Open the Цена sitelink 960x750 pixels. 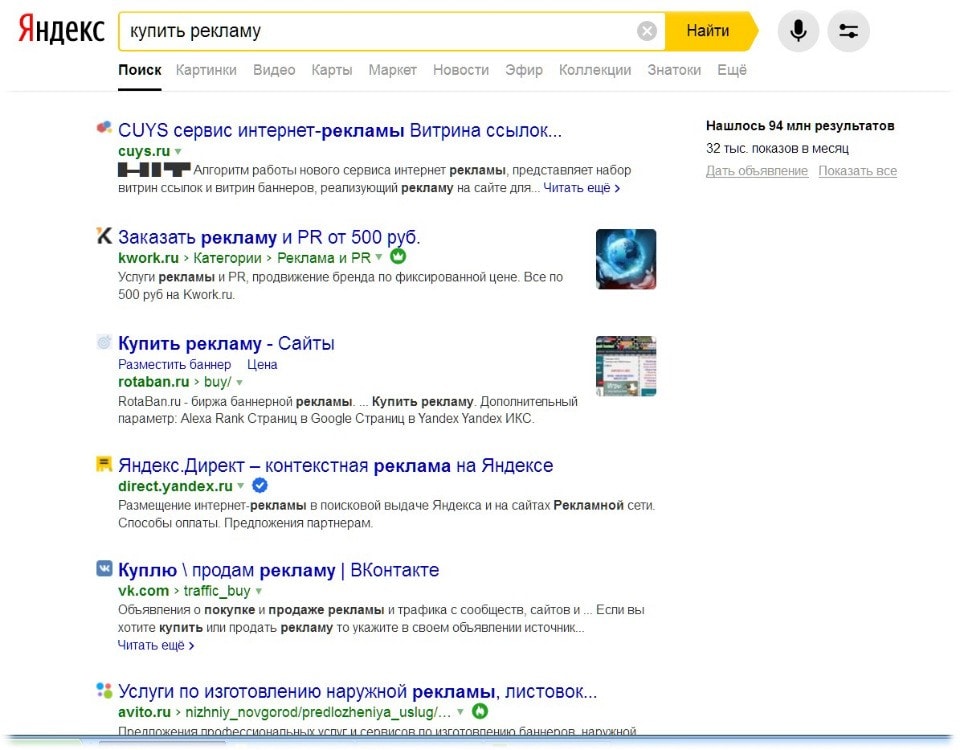click(x=262, y=364)
